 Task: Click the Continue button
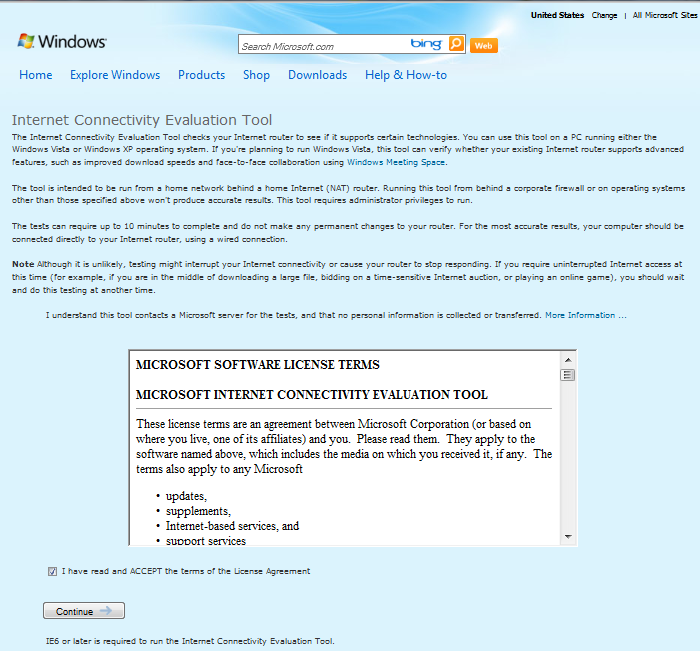point(84,611)
